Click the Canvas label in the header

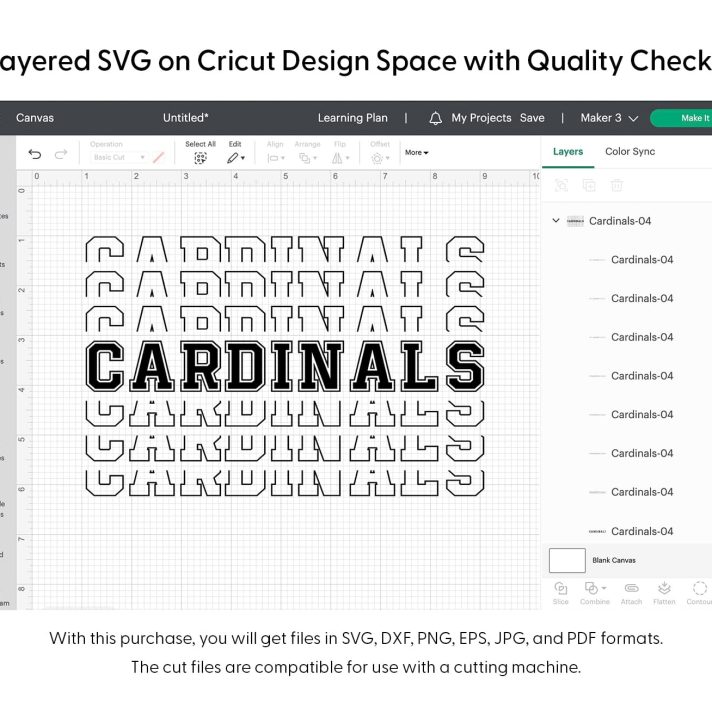click(35, 118)
